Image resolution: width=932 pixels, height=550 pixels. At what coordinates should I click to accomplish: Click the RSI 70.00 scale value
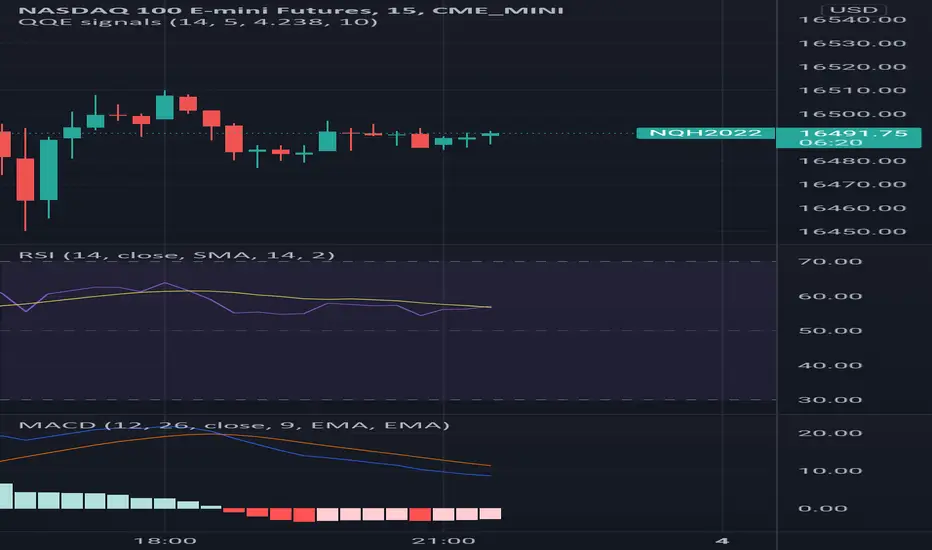[x=830, y=262]
